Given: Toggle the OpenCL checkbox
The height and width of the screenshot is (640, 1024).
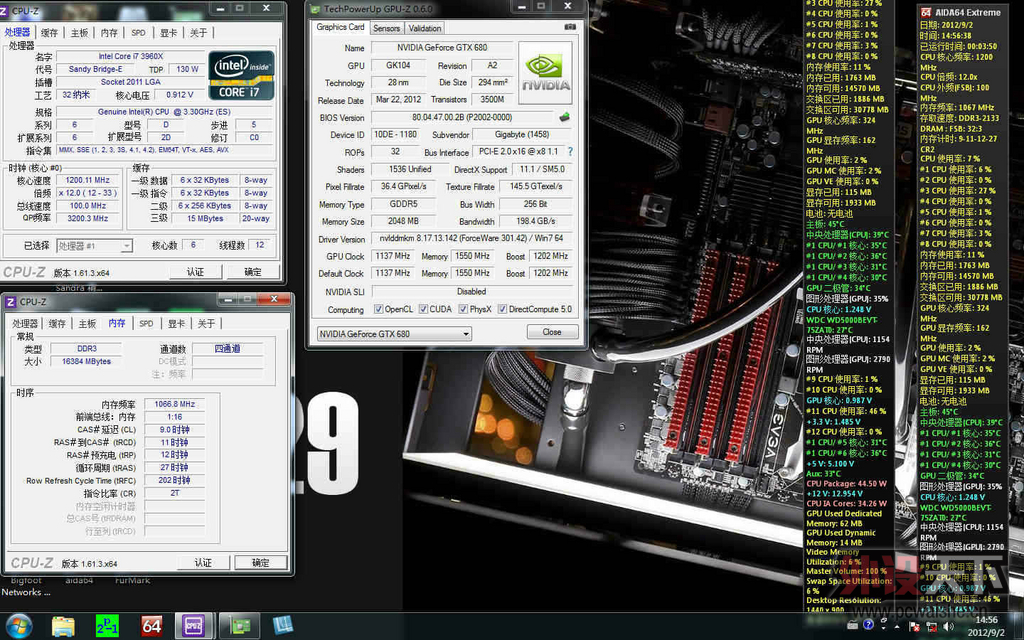Looking at the screenshot, I should [379, 309].
